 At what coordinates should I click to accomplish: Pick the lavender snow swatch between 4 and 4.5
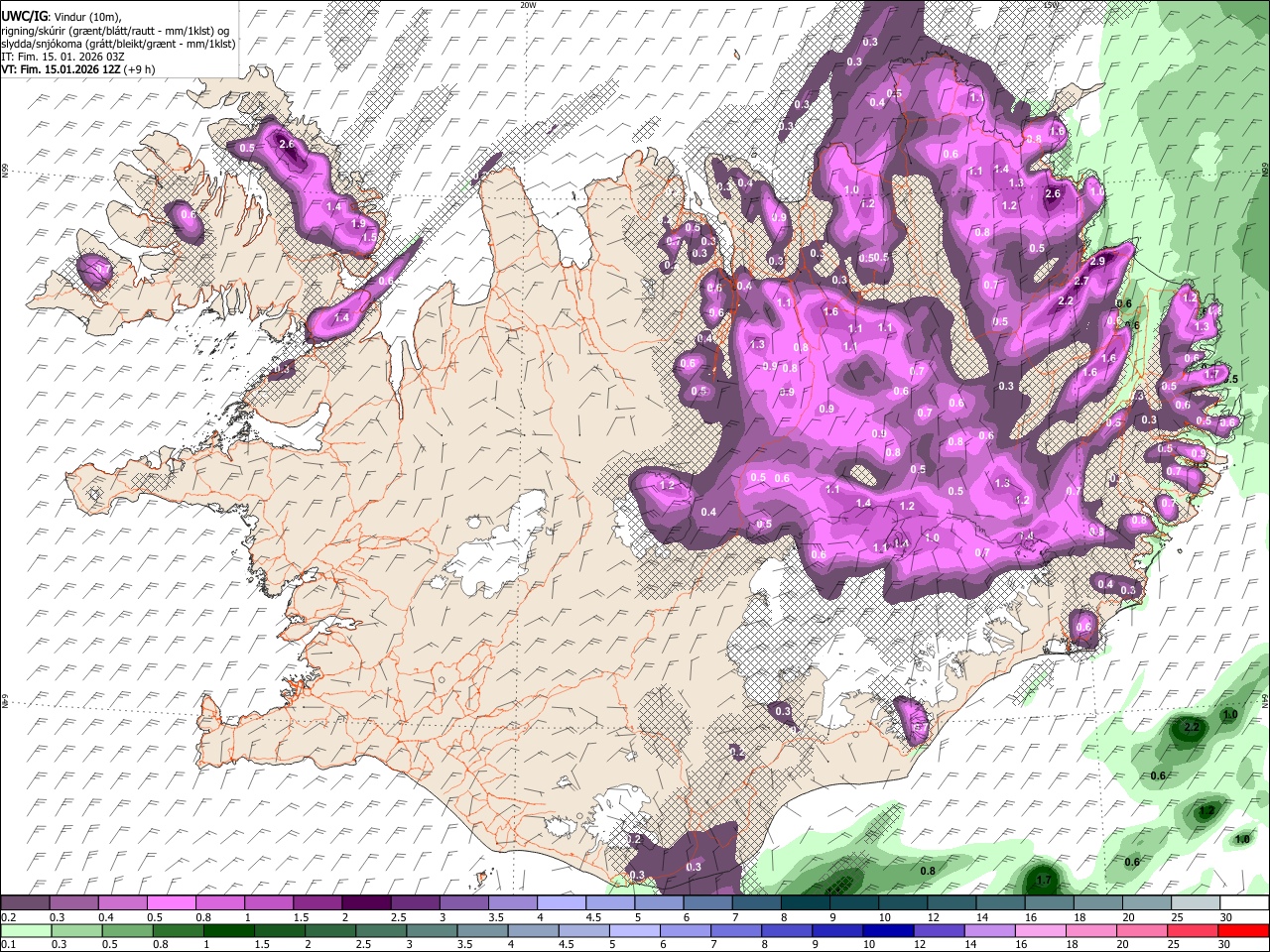point(561,903)
